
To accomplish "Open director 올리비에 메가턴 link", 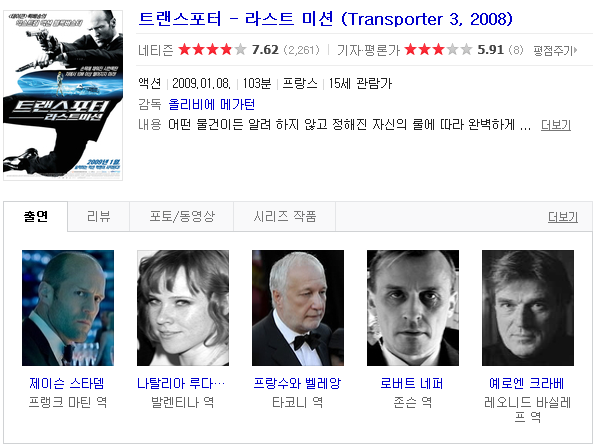I will point(212,104).
